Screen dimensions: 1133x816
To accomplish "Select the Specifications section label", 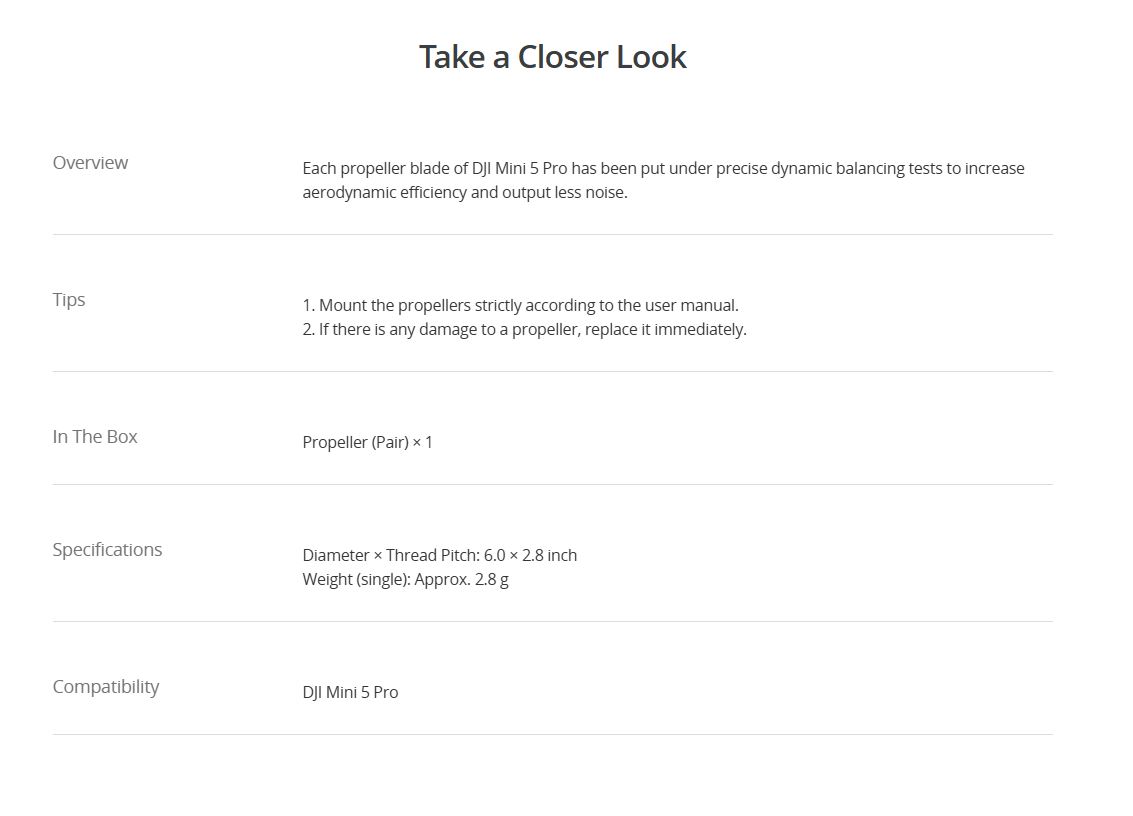I will [x=107, y=550].
